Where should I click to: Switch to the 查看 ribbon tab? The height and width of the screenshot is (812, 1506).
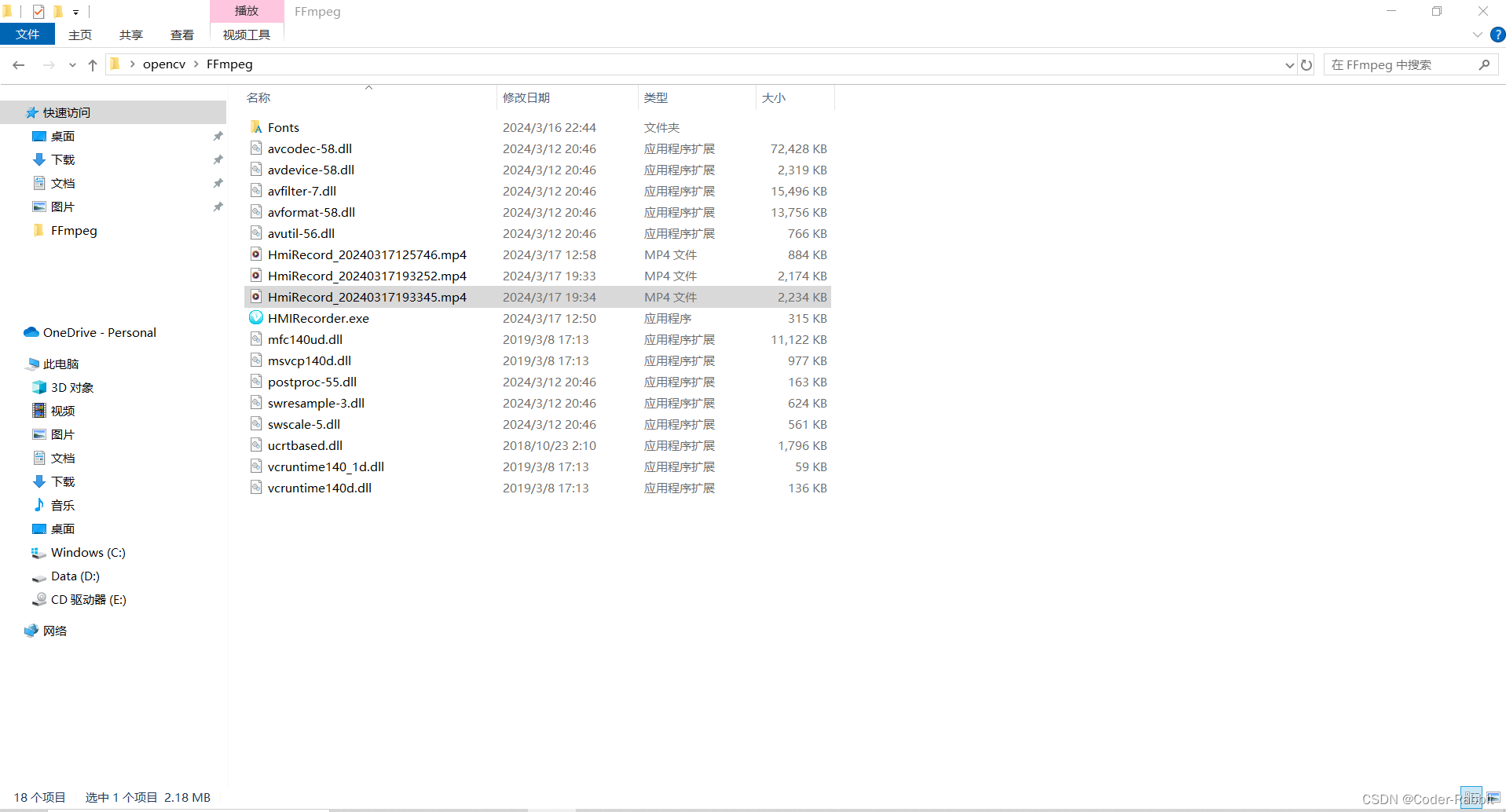[x=182, y=35]
